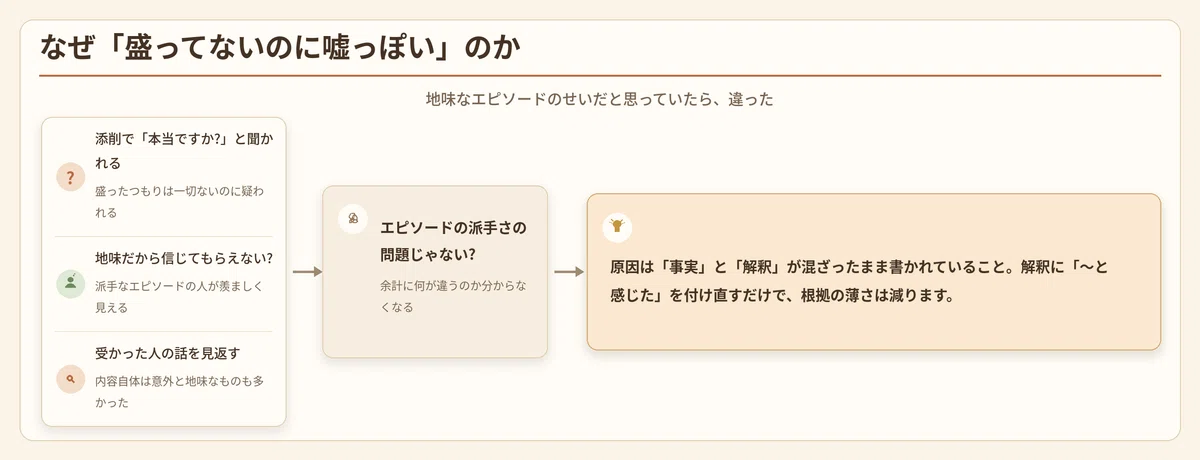
Task: Click the arrow between the list and middle card
Action: click(x=304, y=271)
